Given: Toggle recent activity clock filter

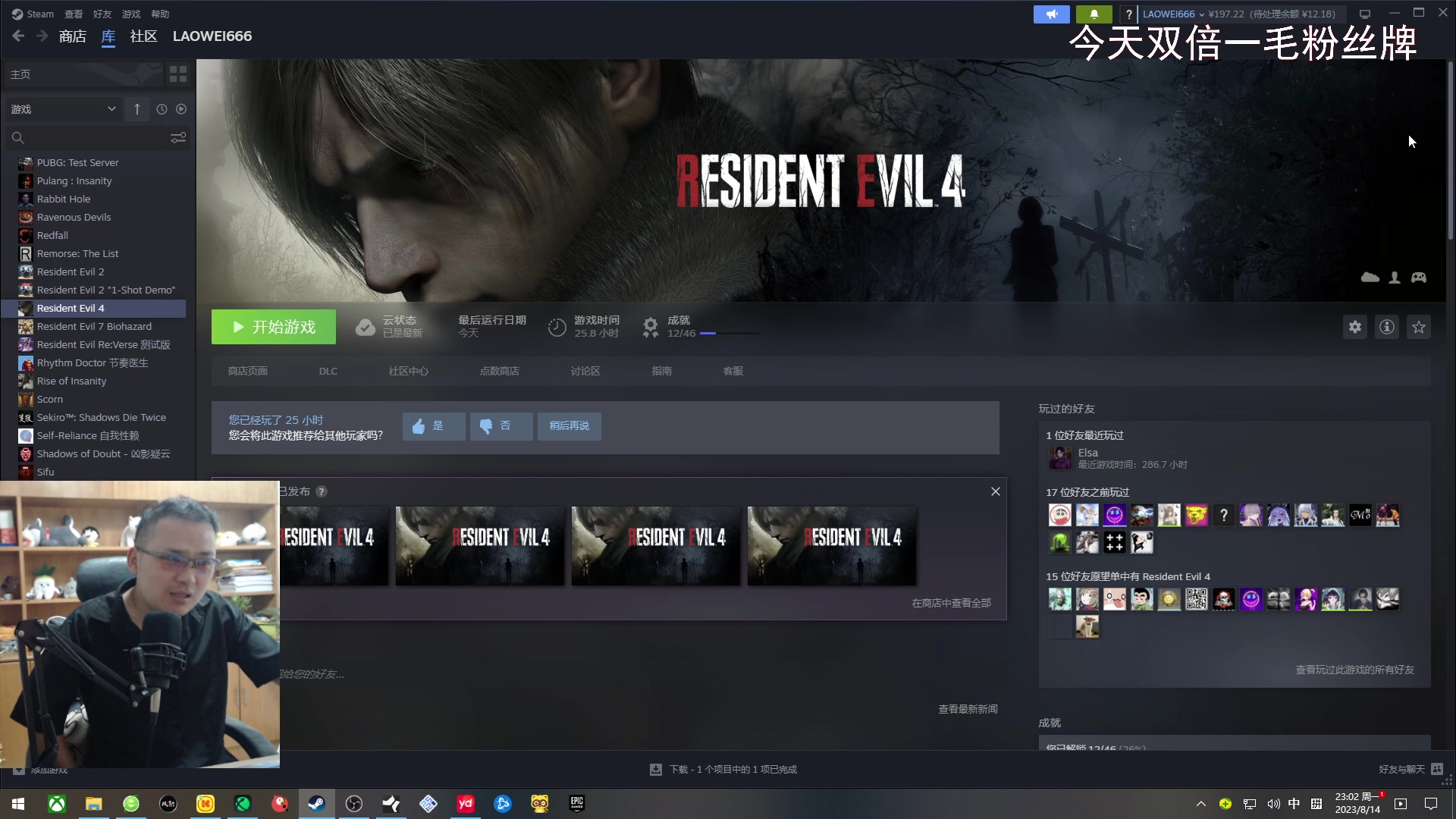Looking at the screenshot, I should coord(162,109).
